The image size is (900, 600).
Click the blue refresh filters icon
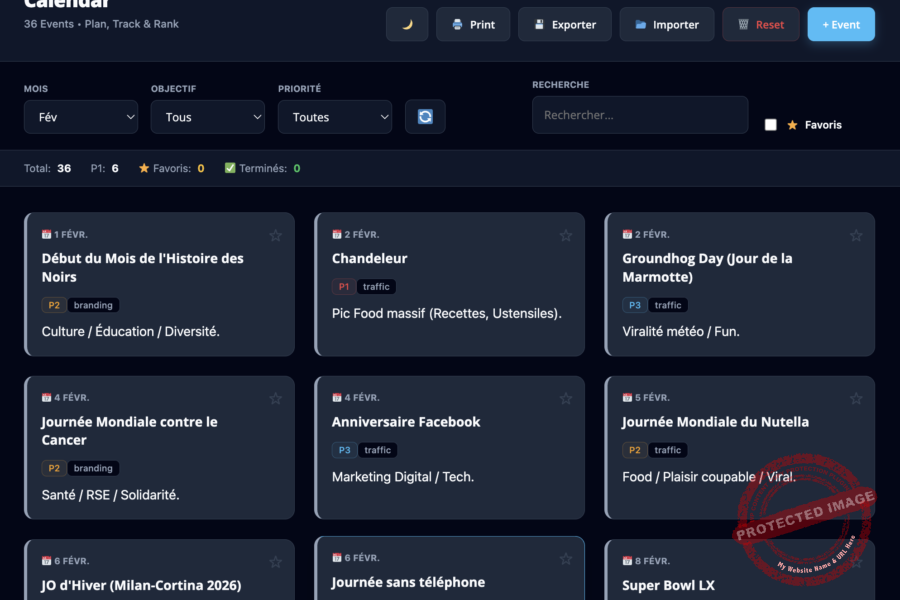[x=424, y=116]
